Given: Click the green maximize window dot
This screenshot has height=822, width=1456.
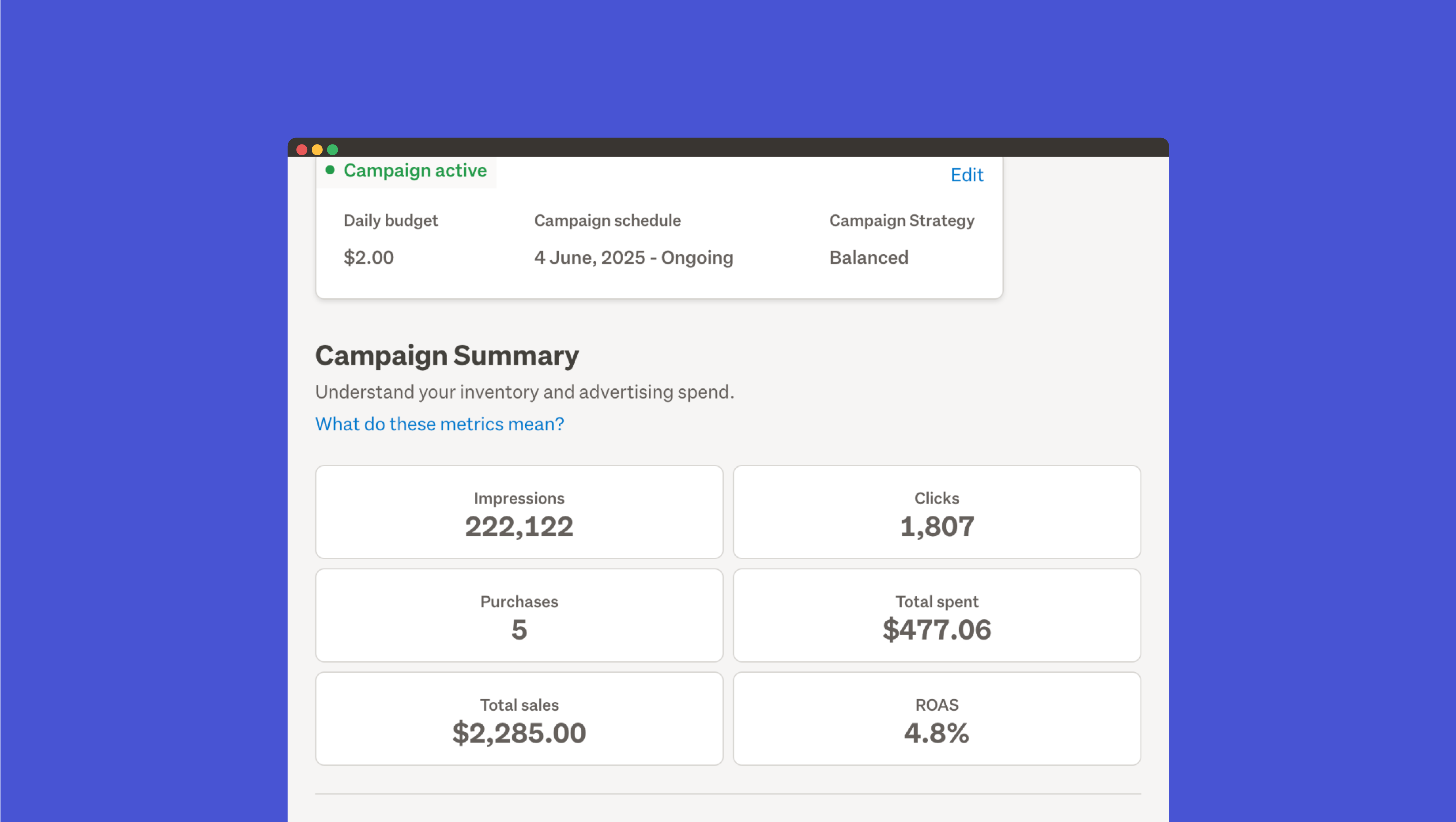Looking at the screenshot, I should tap(332, 150).
